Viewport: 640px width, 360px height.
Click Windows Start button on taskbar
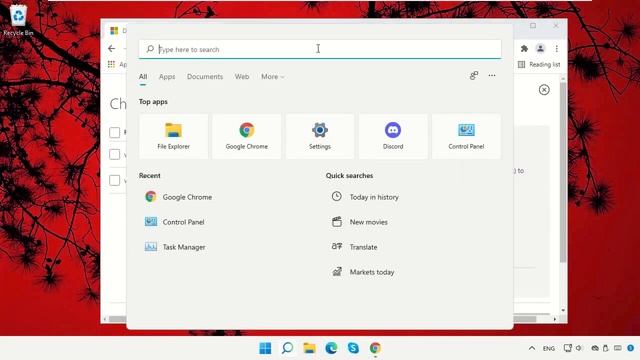pos(265,348)
